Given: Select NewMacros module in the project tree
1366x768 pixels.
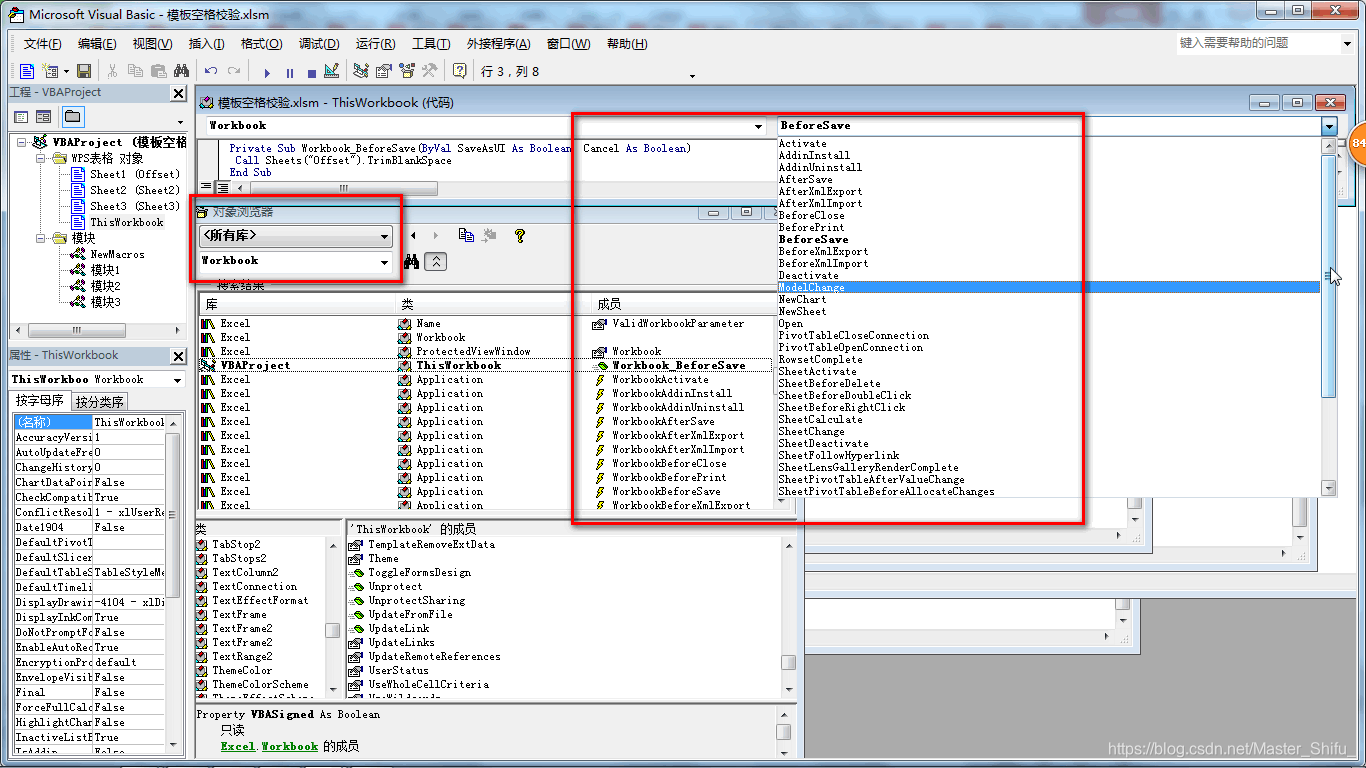Looking at the screenshot, I should coord(117,254).
